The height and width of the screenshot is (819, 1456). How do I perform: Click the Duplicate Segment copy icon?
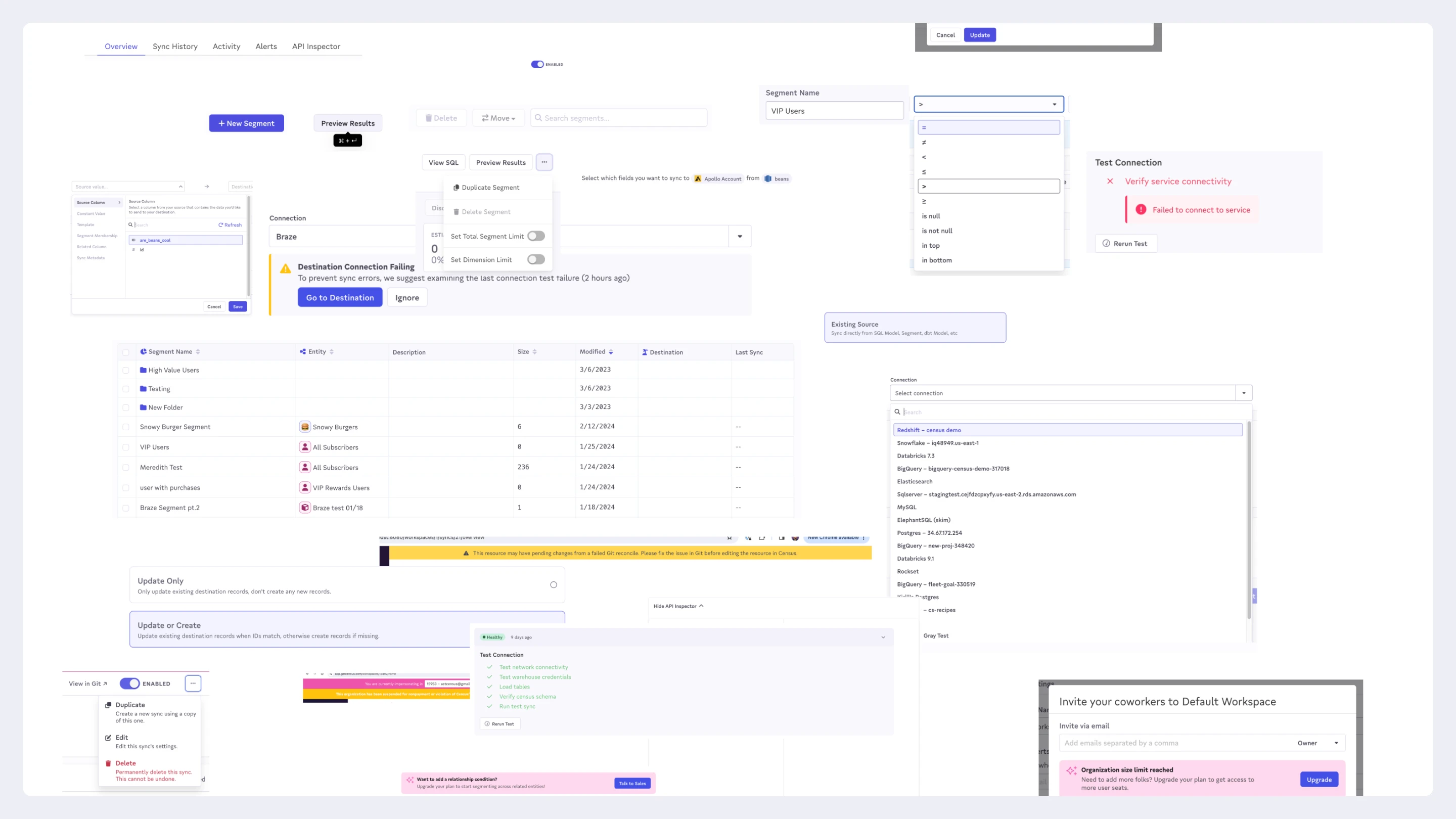coord(456,188)
